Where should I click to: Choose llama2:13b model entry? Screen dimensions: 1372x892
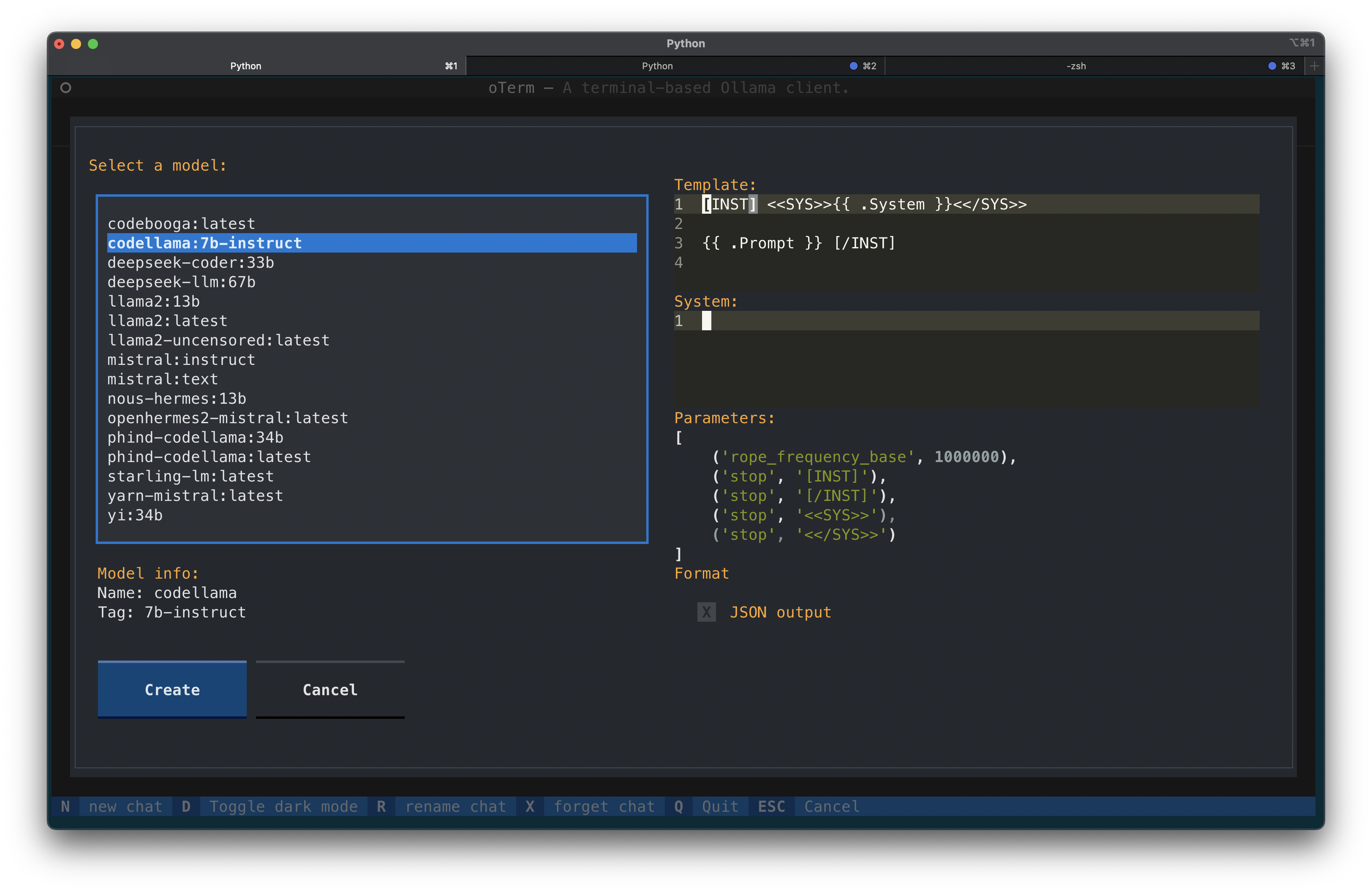click(153, 302)
